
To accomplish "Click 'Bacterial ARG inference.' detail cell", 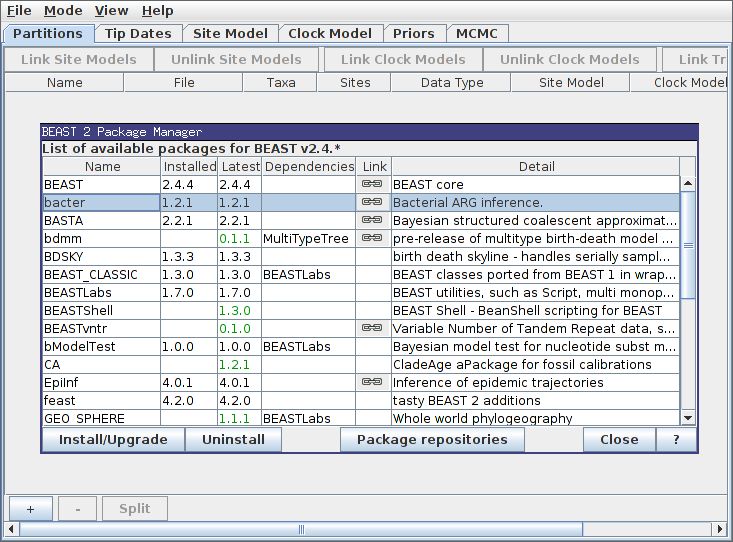I will click(x=535, y=202).
